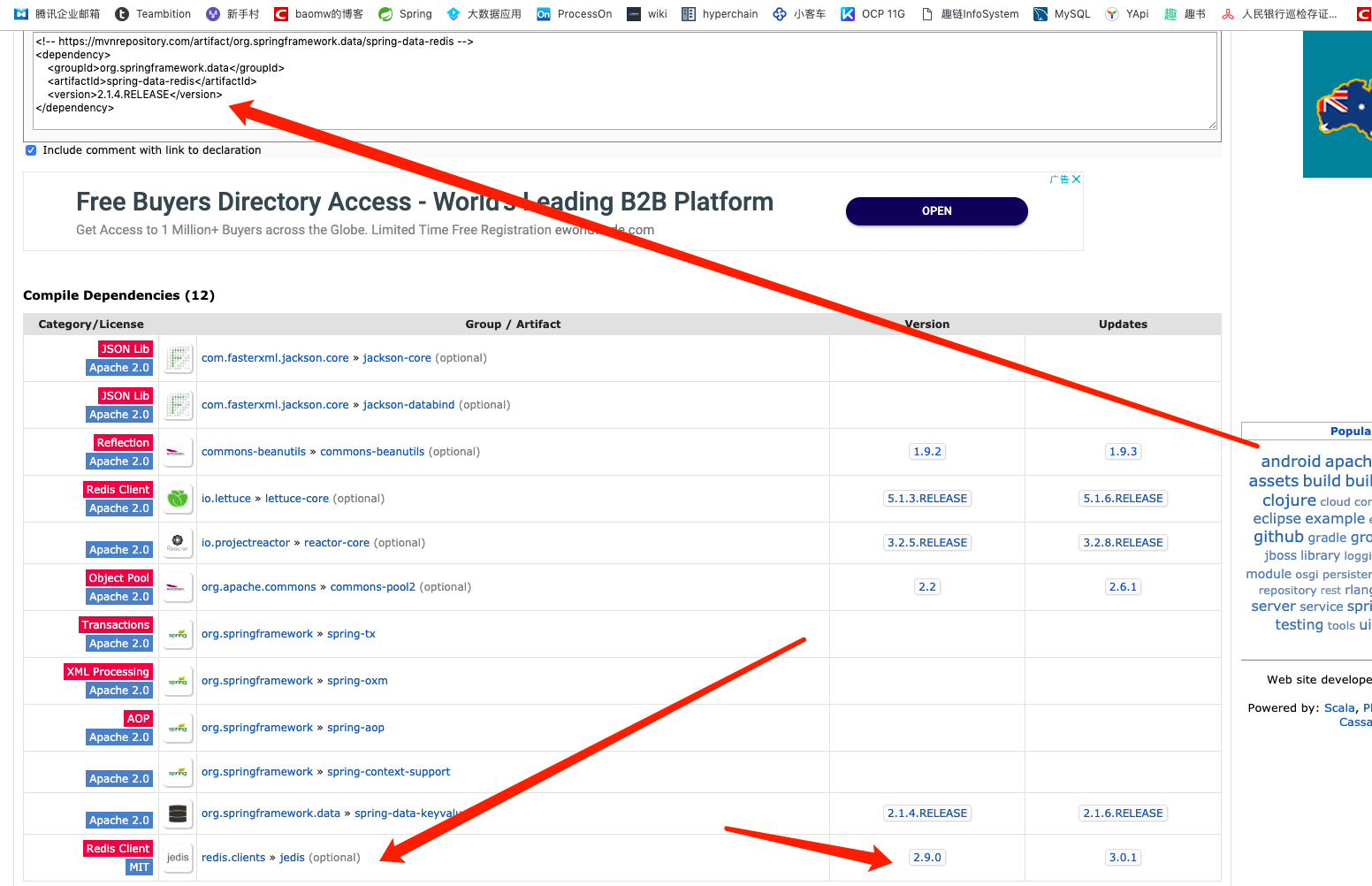
Task: Open the jackson-databind artifact link
Action: click(x=408, y=405)
